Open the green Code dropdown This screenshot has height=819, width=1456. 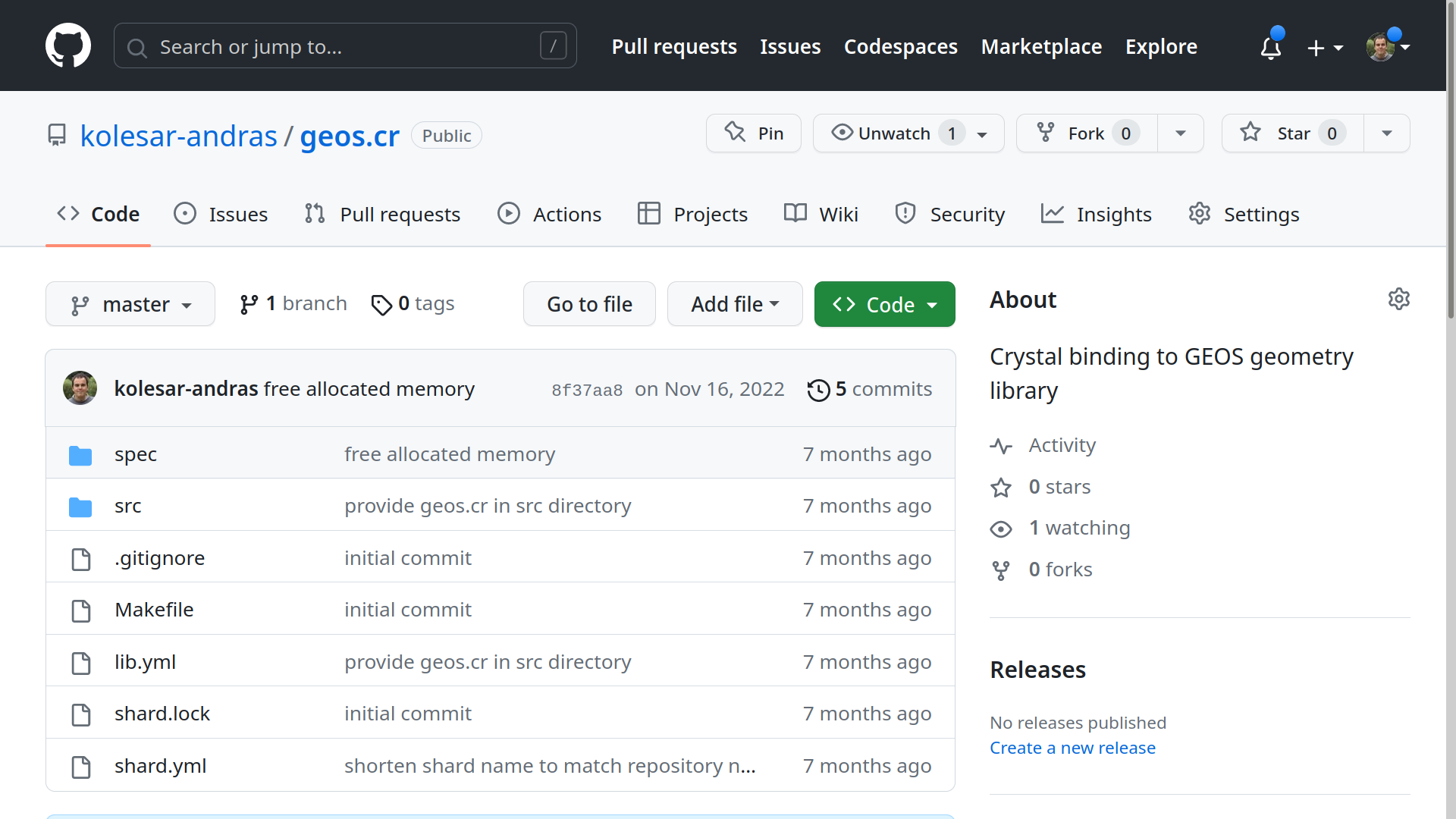click(x=884, y=304)
